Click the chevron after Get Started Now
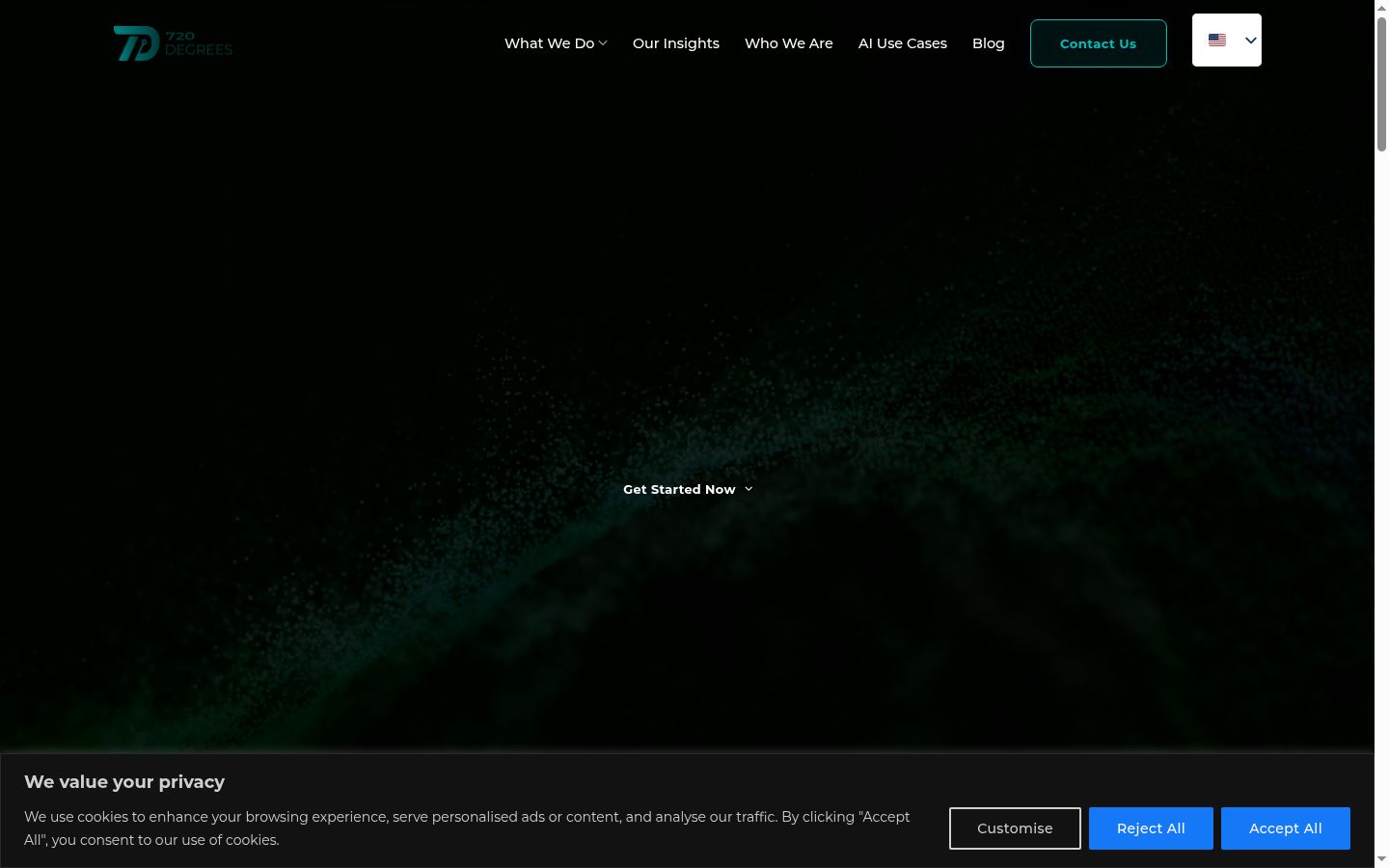Image resolution: width=1389 pixels, height=868 pixels. [749, 489]
